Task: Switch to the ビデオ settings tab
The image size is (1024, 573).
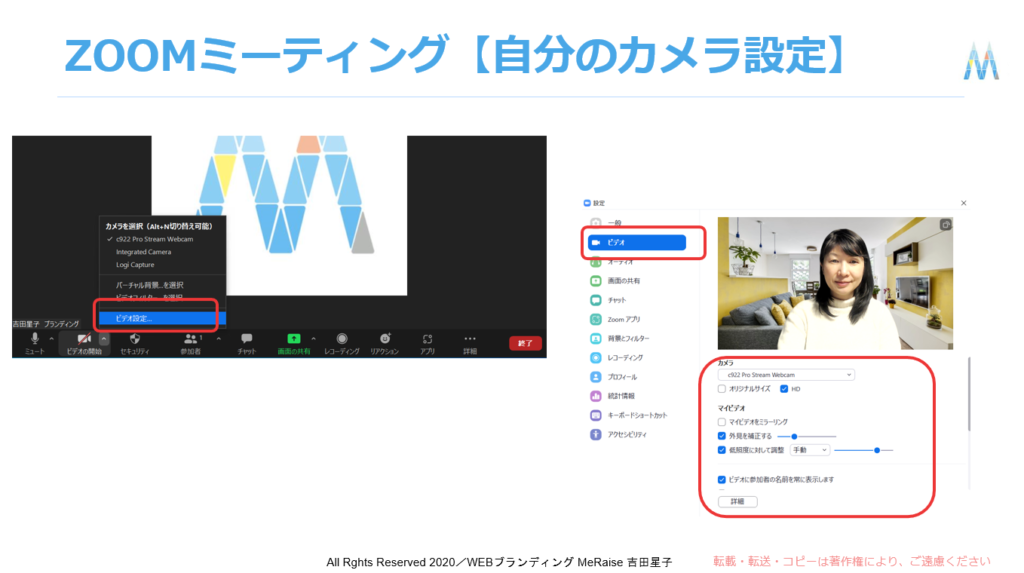Action: coord(637,242)
